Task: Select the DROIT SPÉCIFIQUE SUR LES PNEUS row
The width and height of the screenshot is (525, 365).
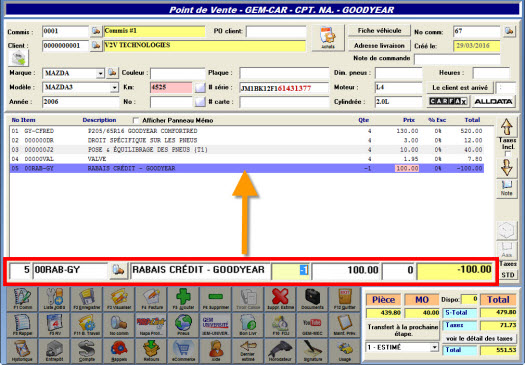Action: (247, 140)
